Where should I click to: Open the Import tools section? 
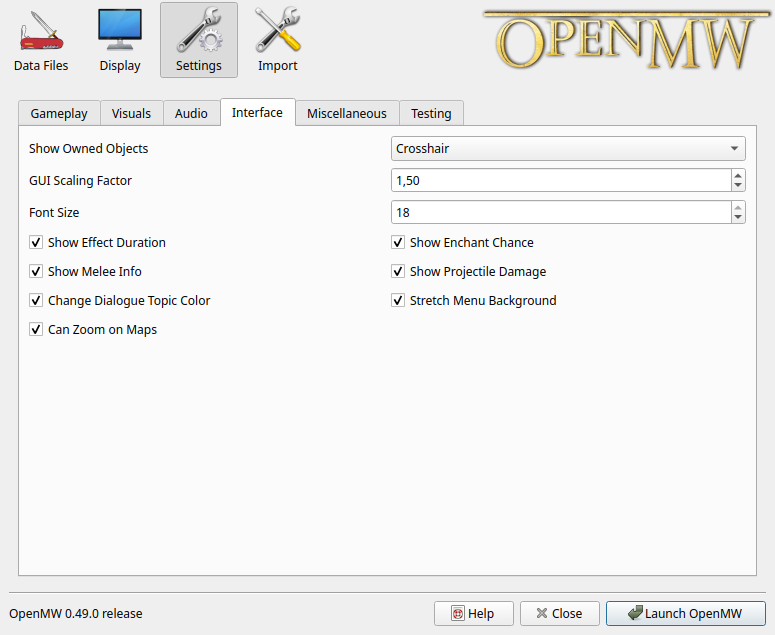point(278,41)
